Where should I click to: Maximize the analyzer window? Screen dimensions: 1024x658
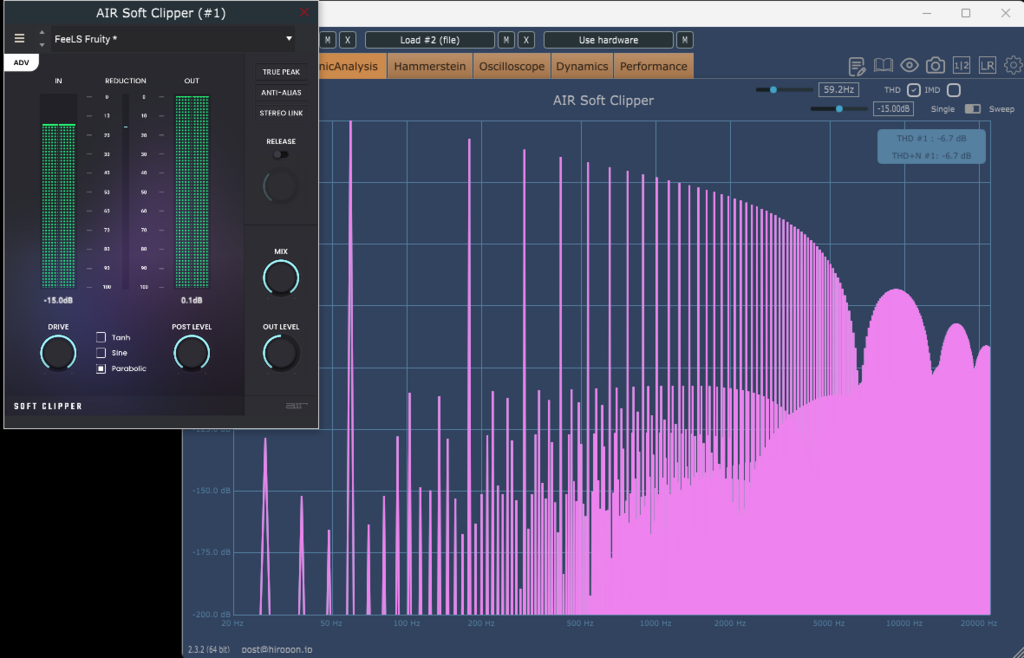(x=966, y=13)
